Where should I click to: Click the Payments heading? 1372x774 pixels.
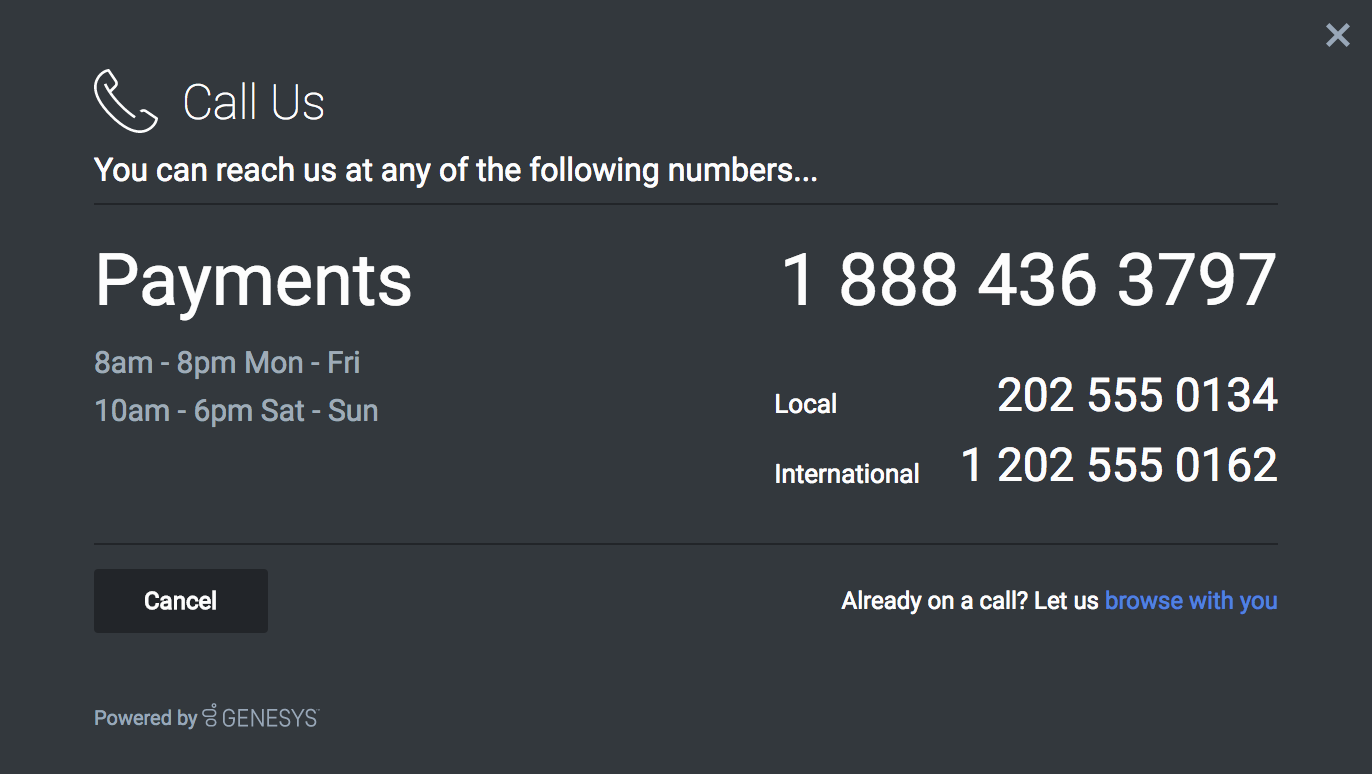[253, 281]
